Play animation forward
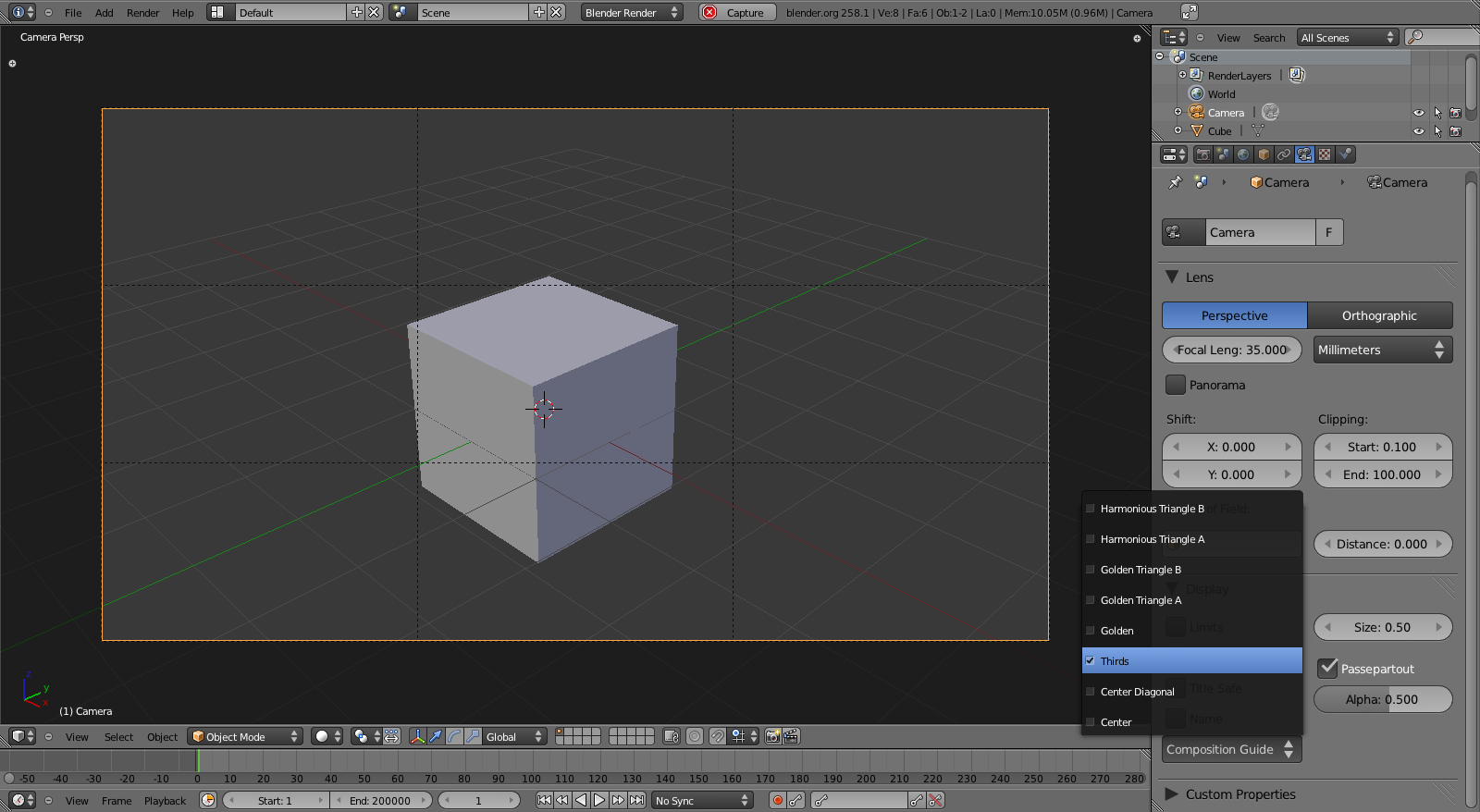This screenshot has width=1480, height=812. [599, 800]
